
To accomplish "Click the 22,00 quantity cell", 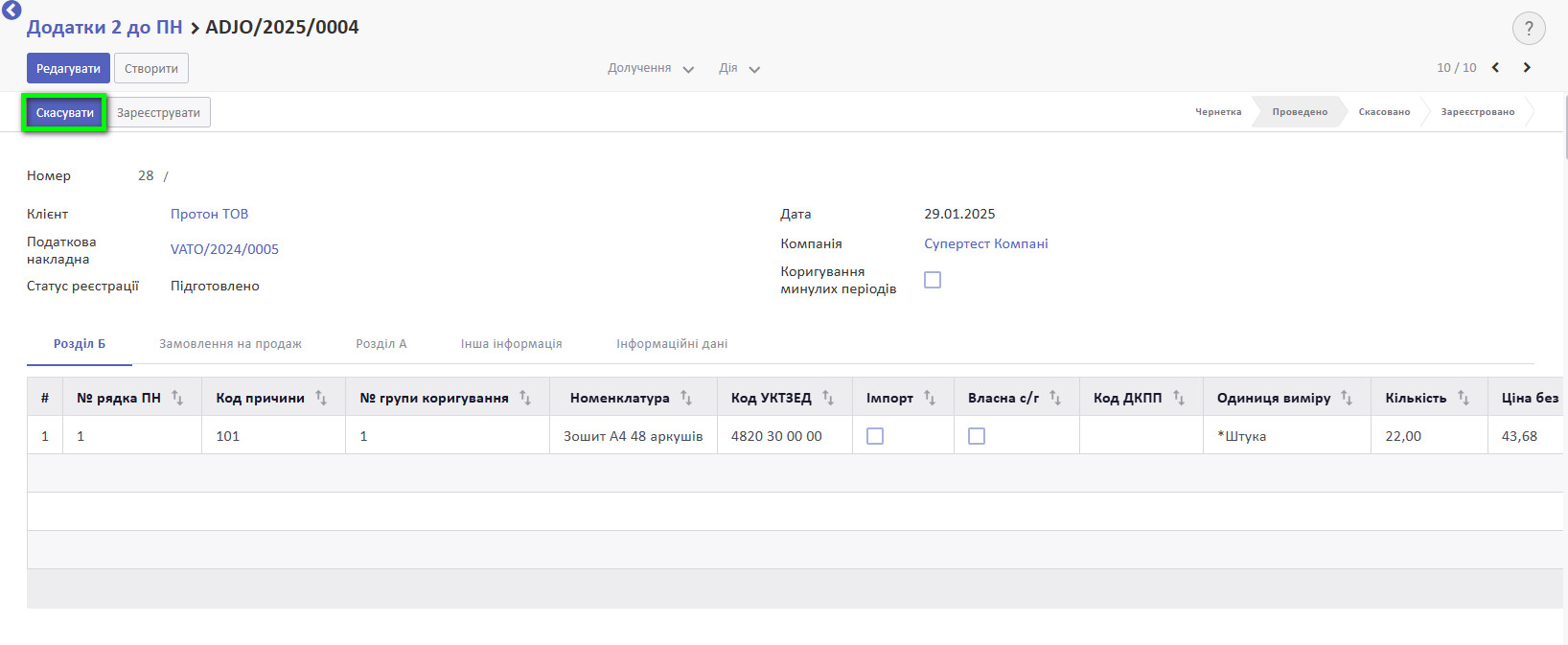I will (1429, 436).
